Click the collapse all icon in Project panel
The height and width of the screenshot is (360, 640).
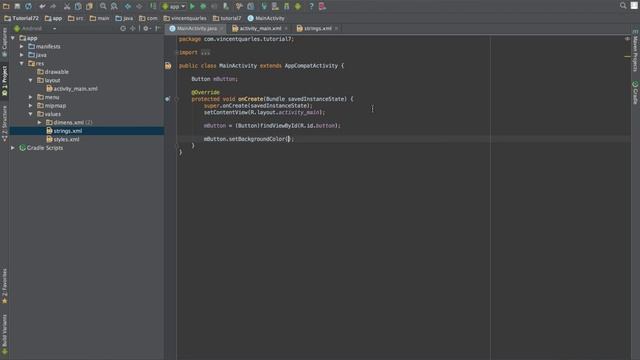click(x=133, y=29)
